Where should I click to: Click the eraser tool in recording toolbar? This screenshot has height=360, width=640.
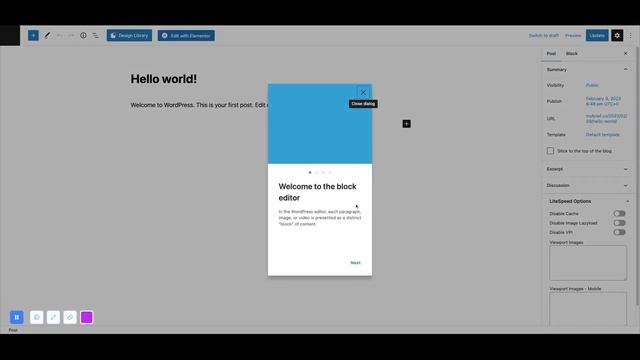70,317
